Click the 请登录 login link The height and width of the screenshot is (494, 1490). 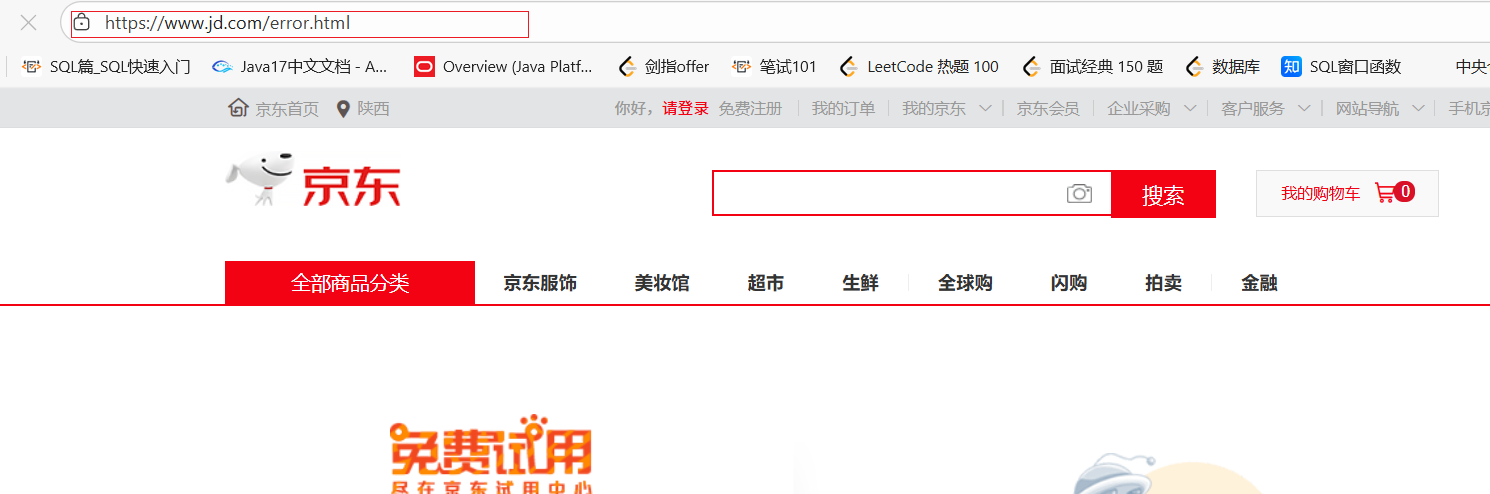tap(685, 108)
